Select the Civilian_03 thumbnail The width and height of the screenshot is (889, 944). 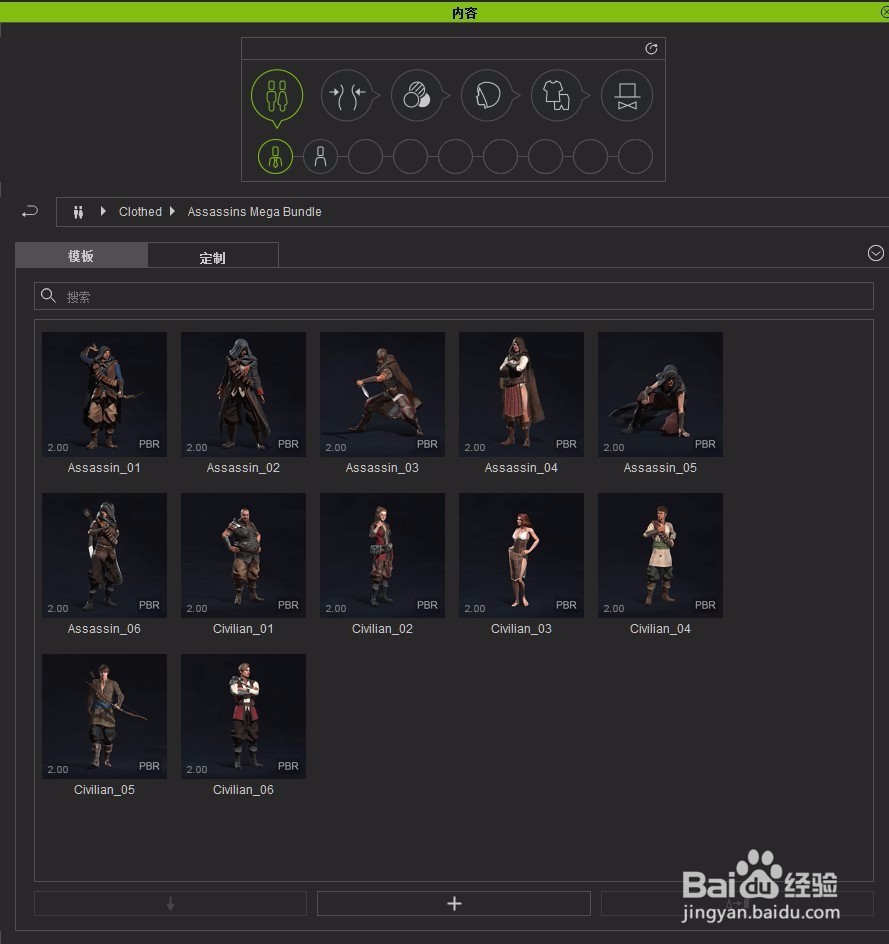click(521, 555)
